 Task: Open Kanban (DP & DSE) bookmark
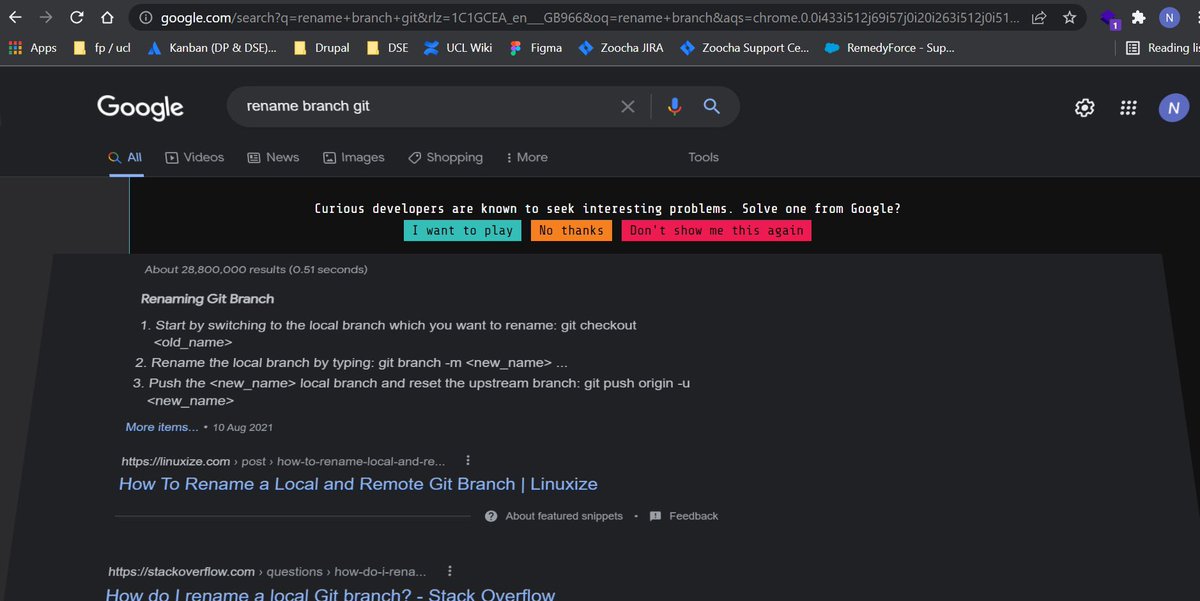(212, 47)
